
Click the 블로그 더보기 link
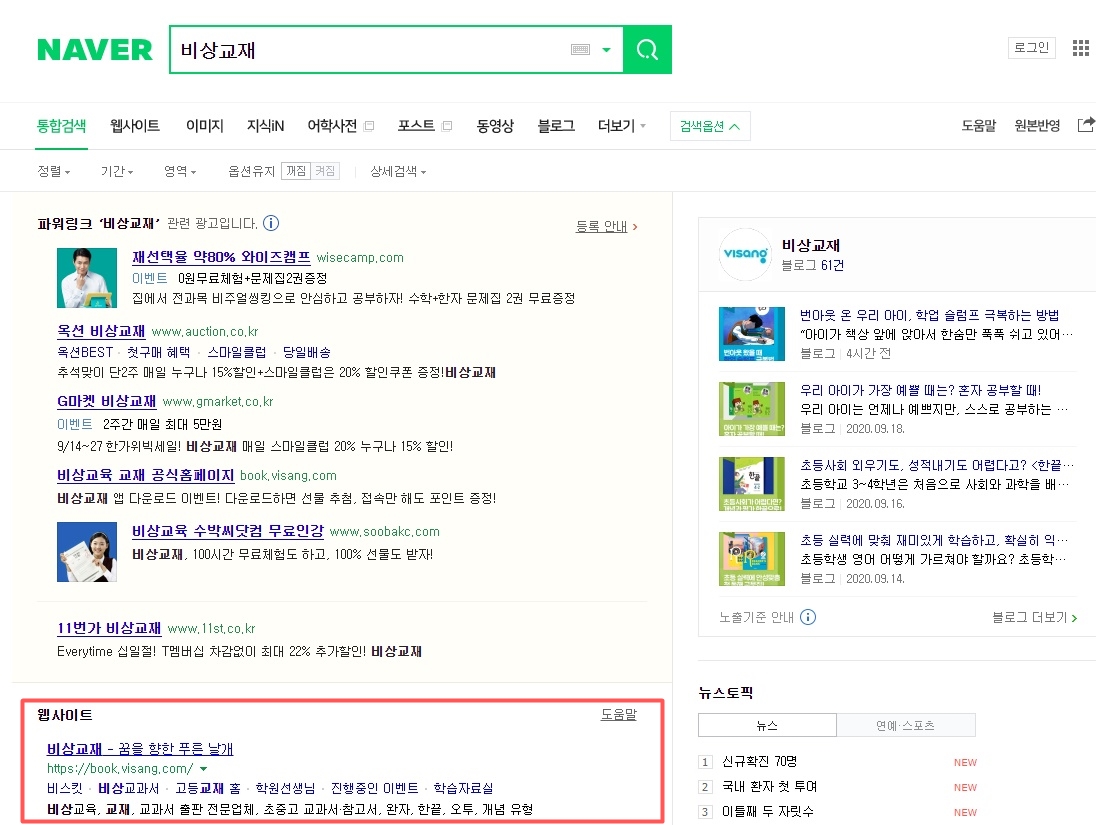coord(1034,617)
